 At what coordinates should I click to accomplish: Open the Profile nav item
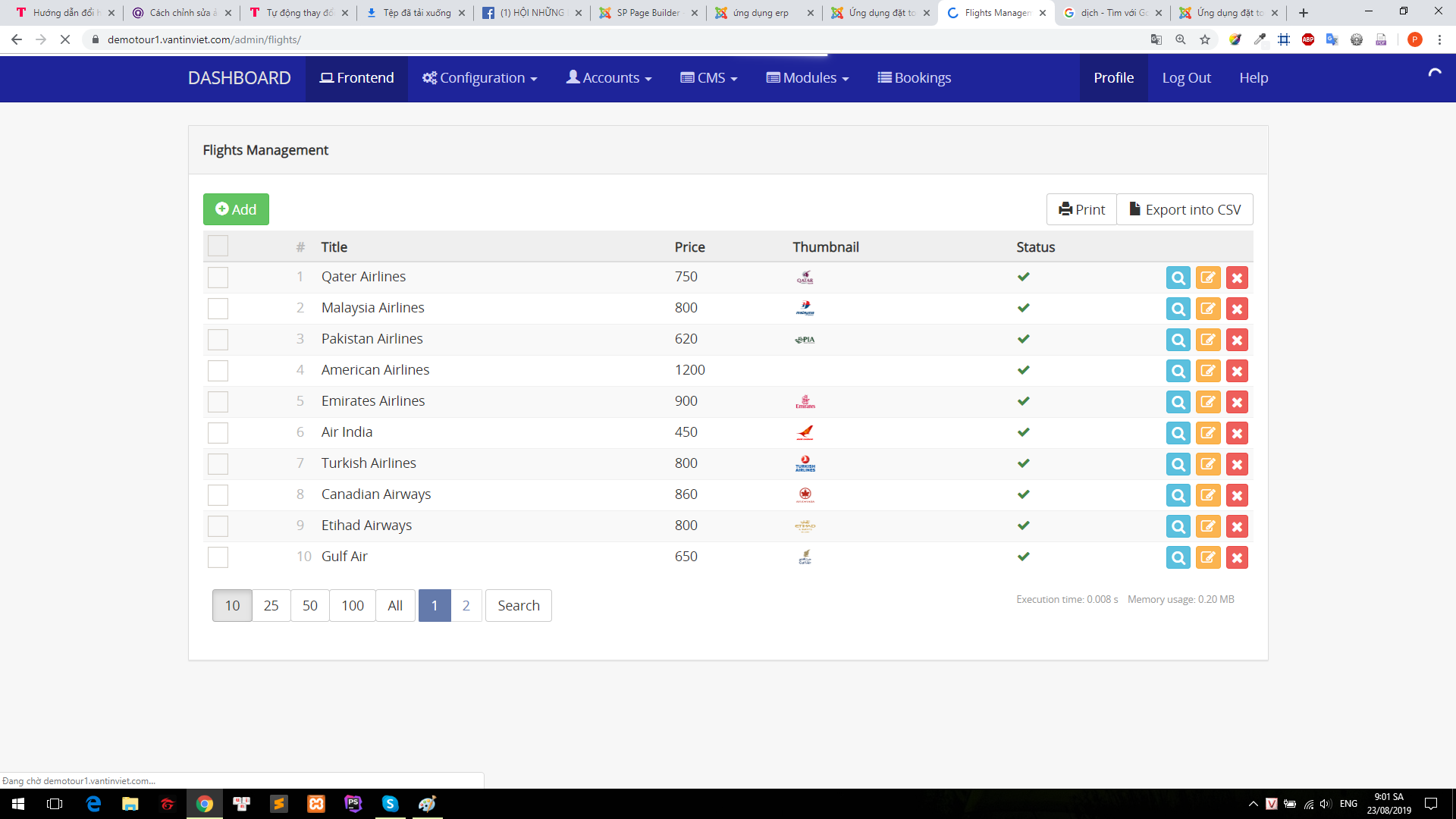coord(1113,78)
